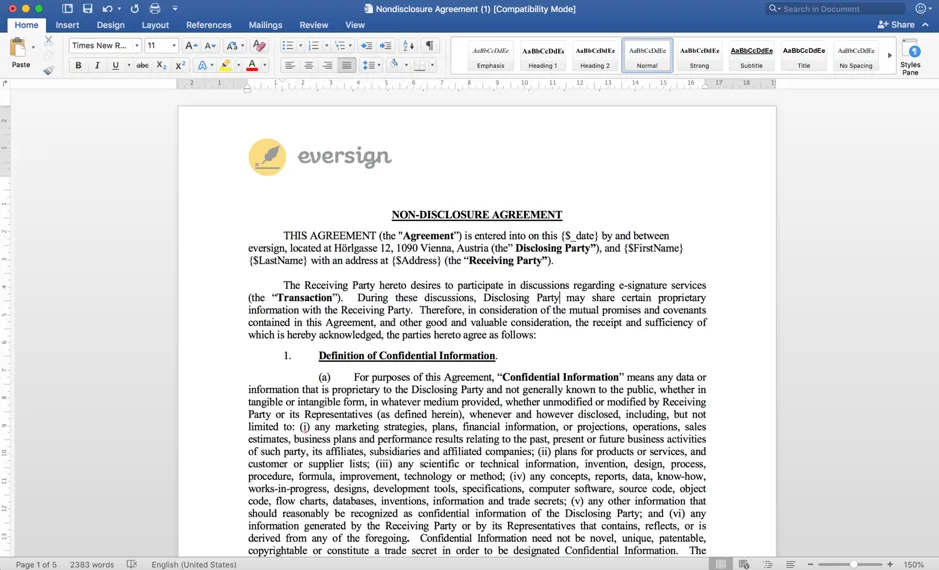The height and width of the screenshot is (570, 939).
Task: Click the print icon in title bar
Action: [155, 8]
